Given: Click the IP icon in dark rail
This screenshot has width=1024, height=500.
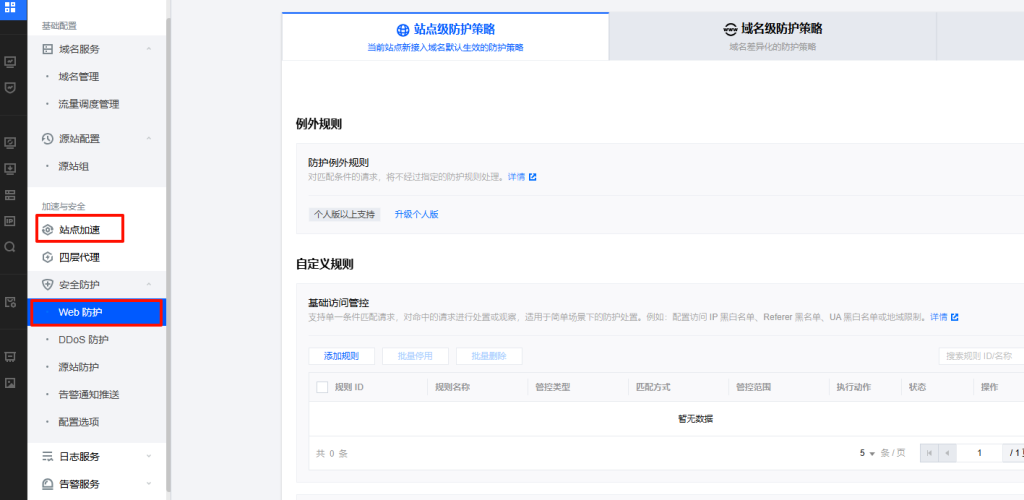Looking at the screenshot, I should (10, 221).
